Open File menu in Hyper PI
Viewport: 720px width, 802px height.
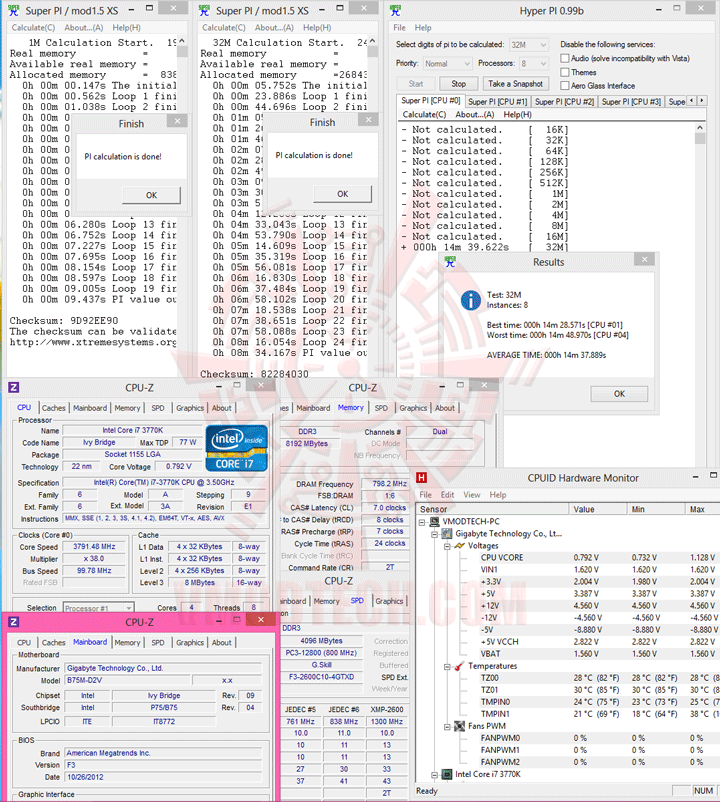399,28
